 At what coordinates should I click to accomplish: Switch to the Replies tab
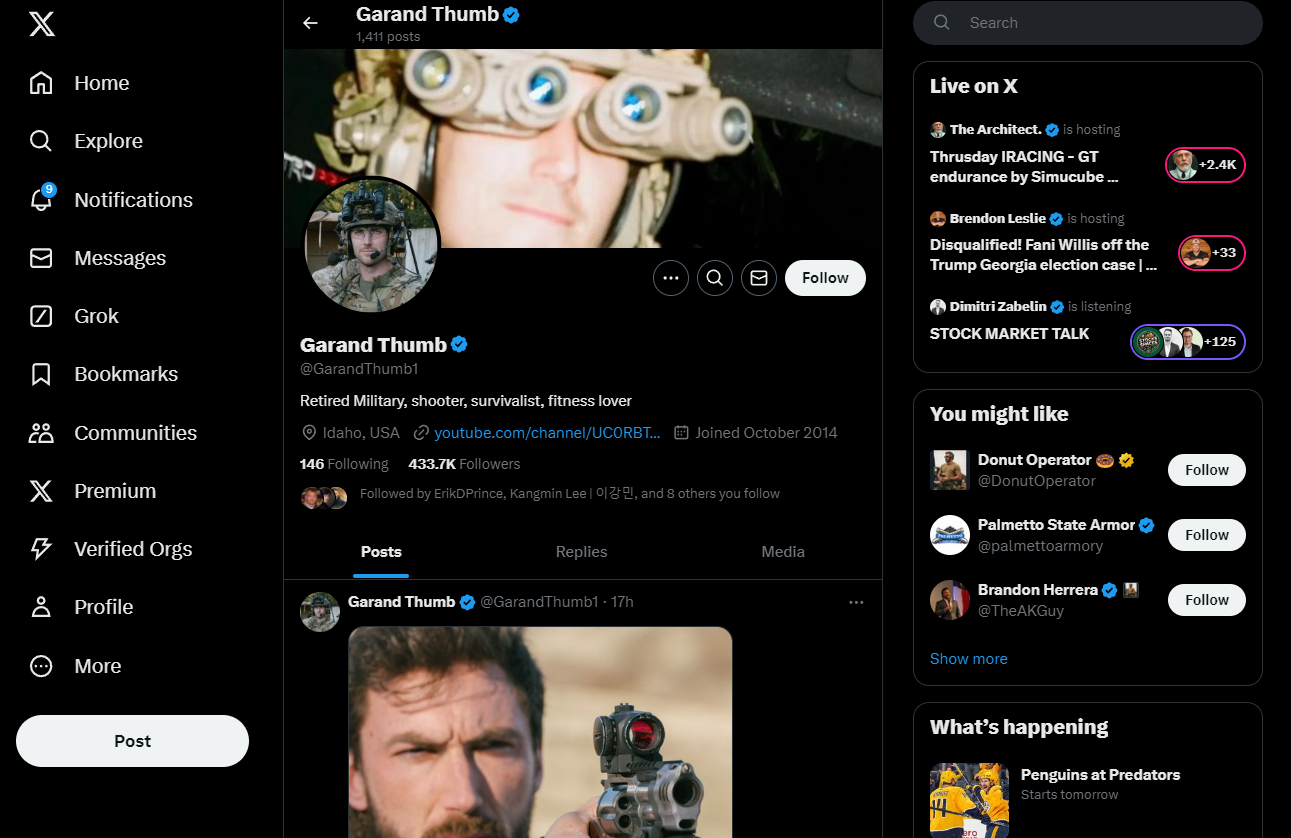(x=581, y=552)
